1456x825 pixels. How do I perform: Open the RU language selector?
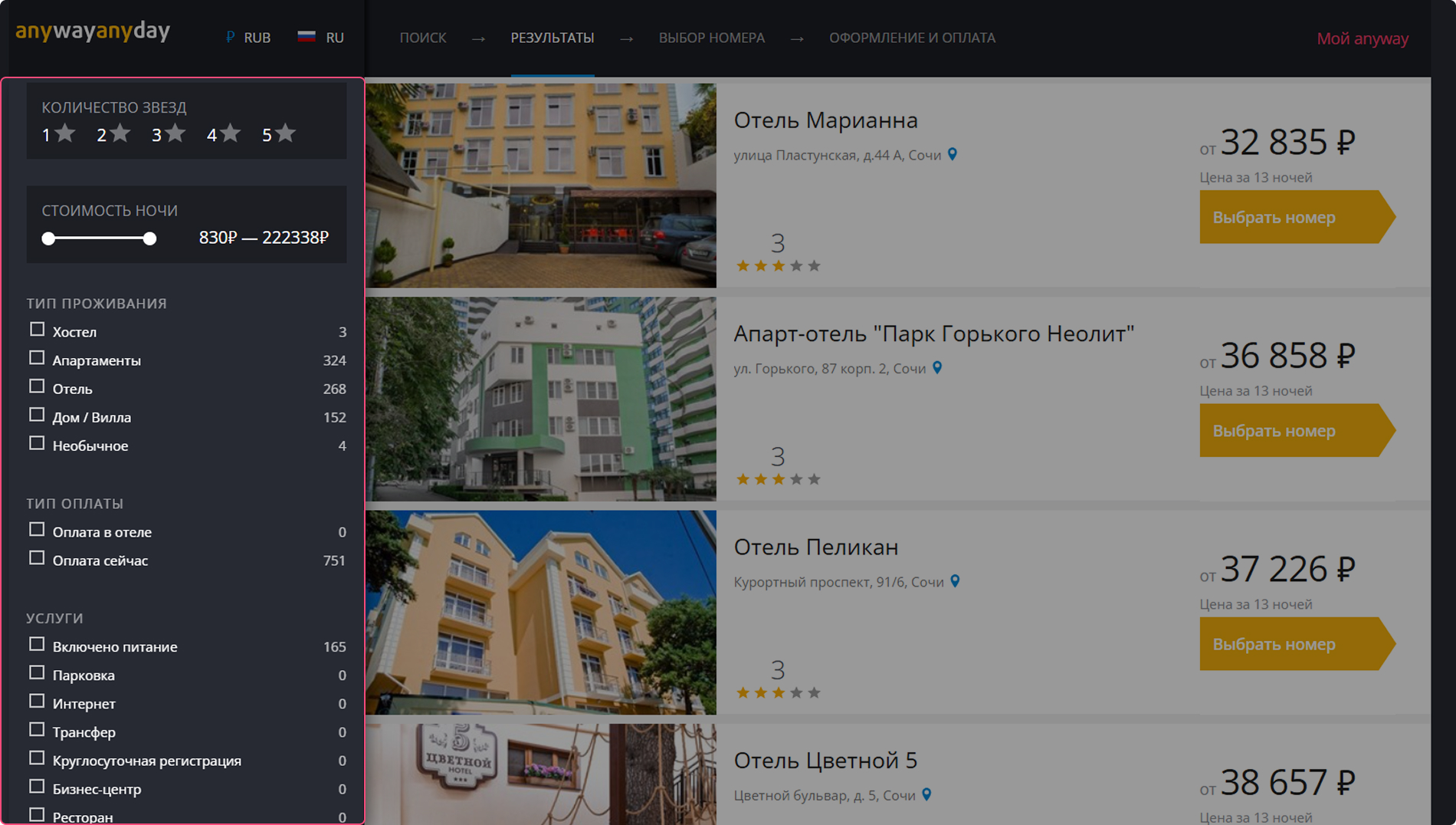pos(321,38)
